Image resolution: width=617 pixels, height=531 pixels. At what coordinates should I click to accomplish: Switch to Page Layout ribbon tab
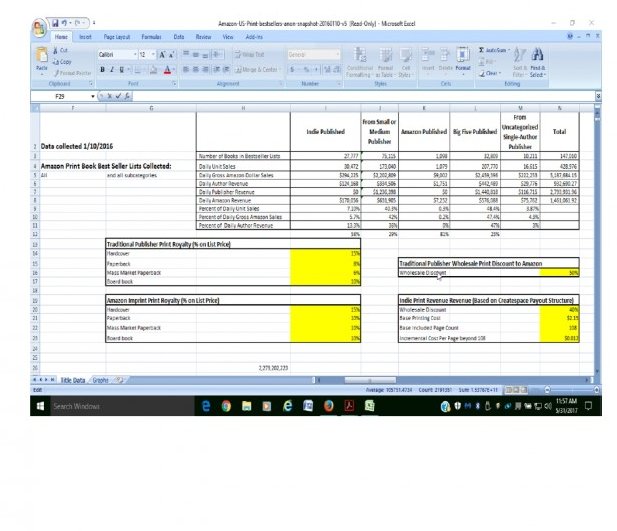click(117, 37)
